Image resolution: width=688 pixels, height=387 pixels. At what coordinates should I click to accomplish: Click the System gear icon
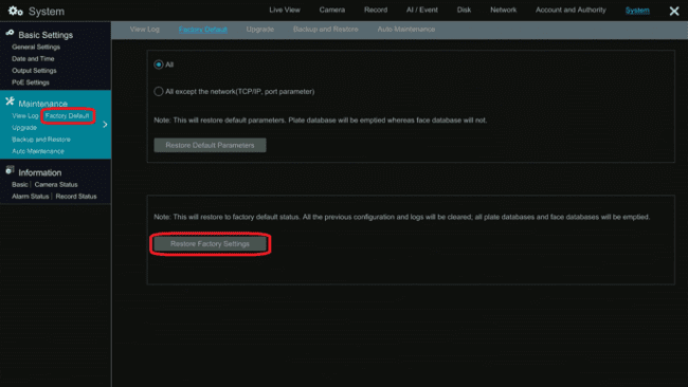point(15,11)
